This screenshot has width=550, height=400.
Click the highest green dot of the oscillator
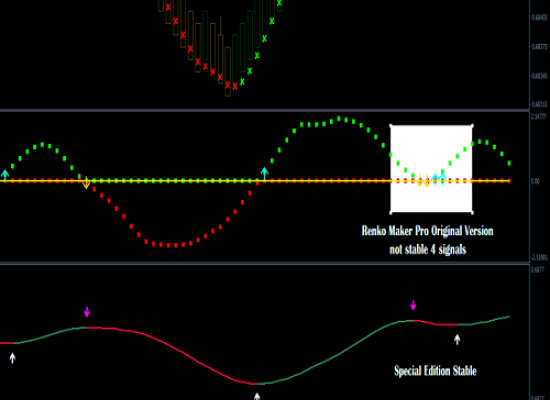click(339, 119)
